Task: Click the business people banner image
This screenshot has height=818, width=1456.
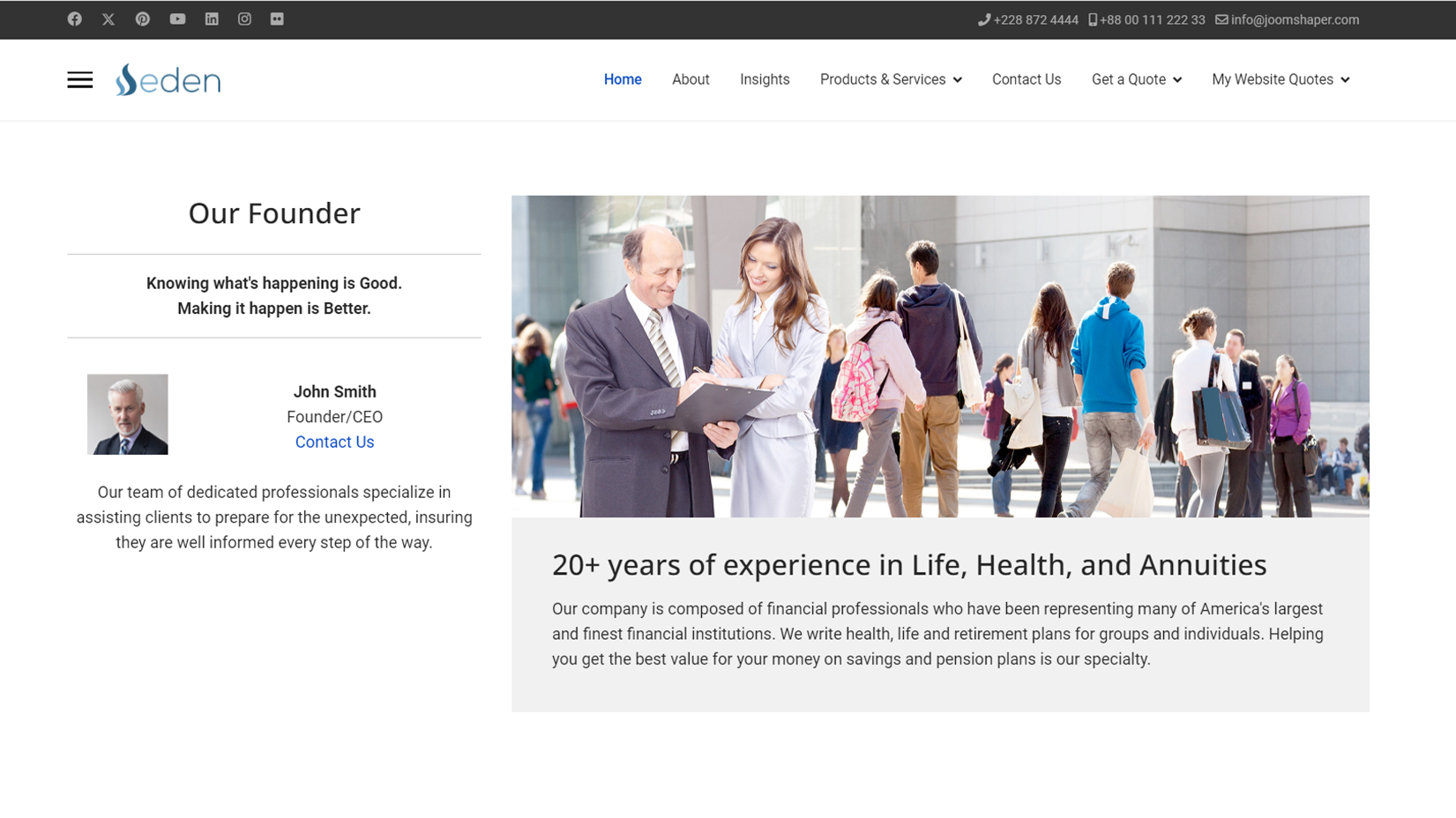Action: click(940, 356)
